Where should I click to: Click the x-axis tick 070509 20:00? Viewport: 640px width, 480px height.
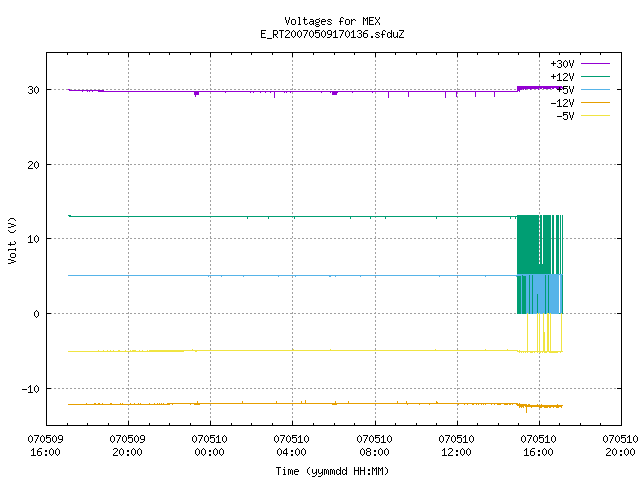pos(127,446)
